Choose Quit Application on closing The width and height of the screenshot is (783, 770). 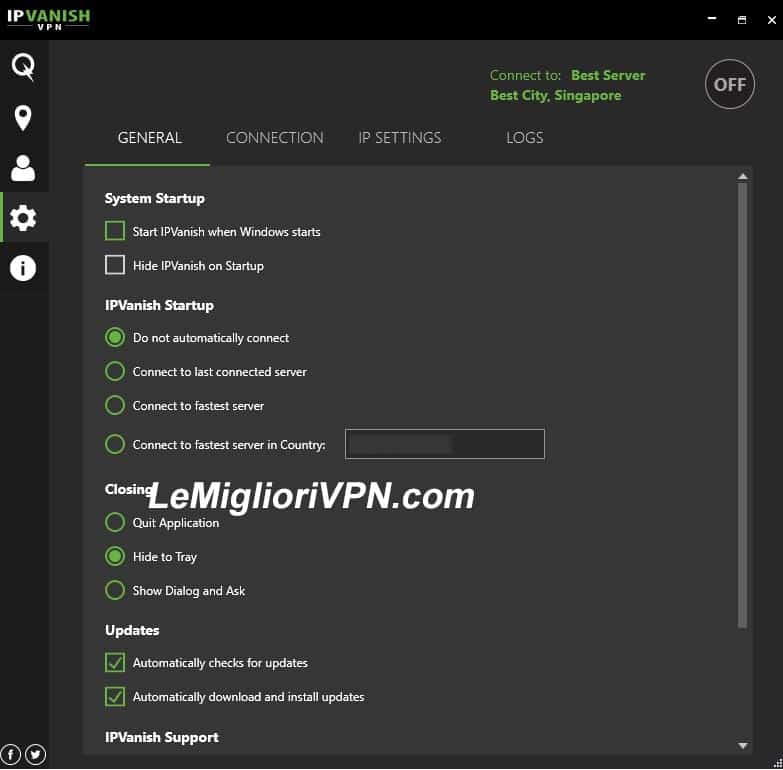[x=115, y=522]
